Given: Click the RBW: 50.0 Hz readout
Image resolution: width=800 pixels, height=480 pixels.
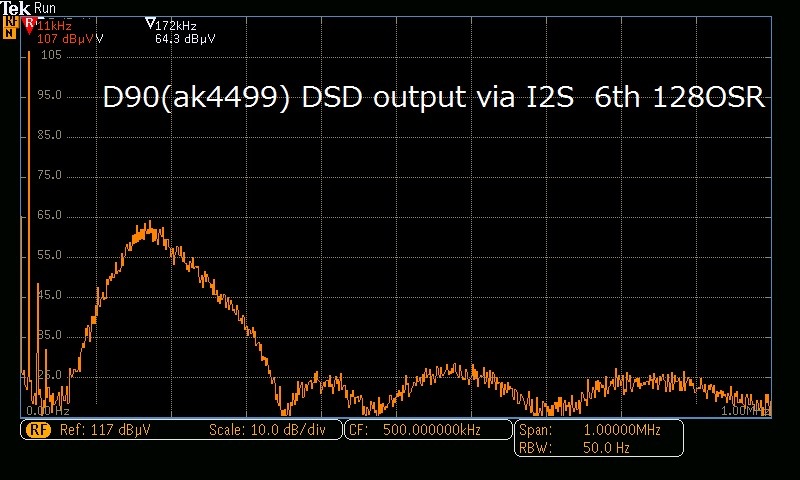Looking at the screenshot, I should point(574,448).
